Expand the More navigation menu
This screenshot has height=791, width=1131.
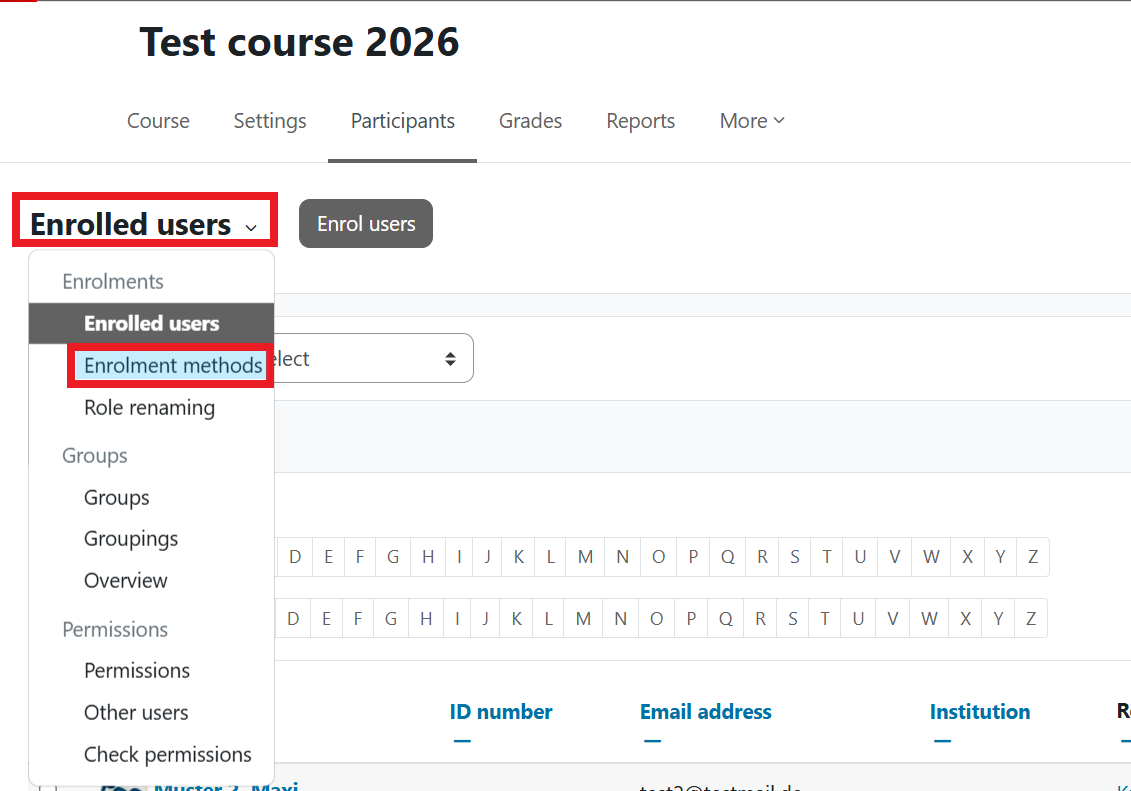(752, 120)
